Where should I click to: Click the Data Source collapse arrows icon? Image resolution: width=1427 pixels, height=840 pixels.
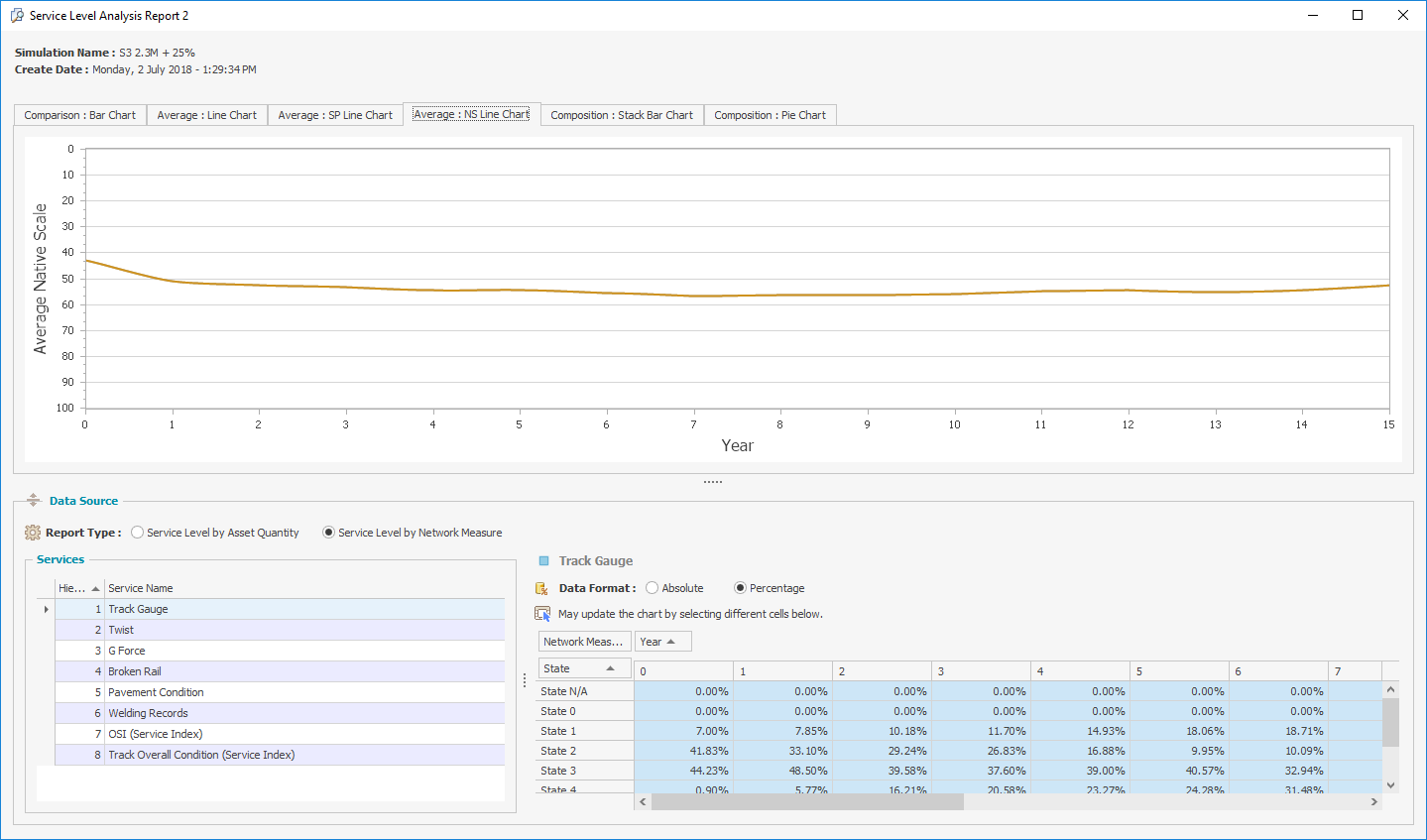(x=33, y=501)
